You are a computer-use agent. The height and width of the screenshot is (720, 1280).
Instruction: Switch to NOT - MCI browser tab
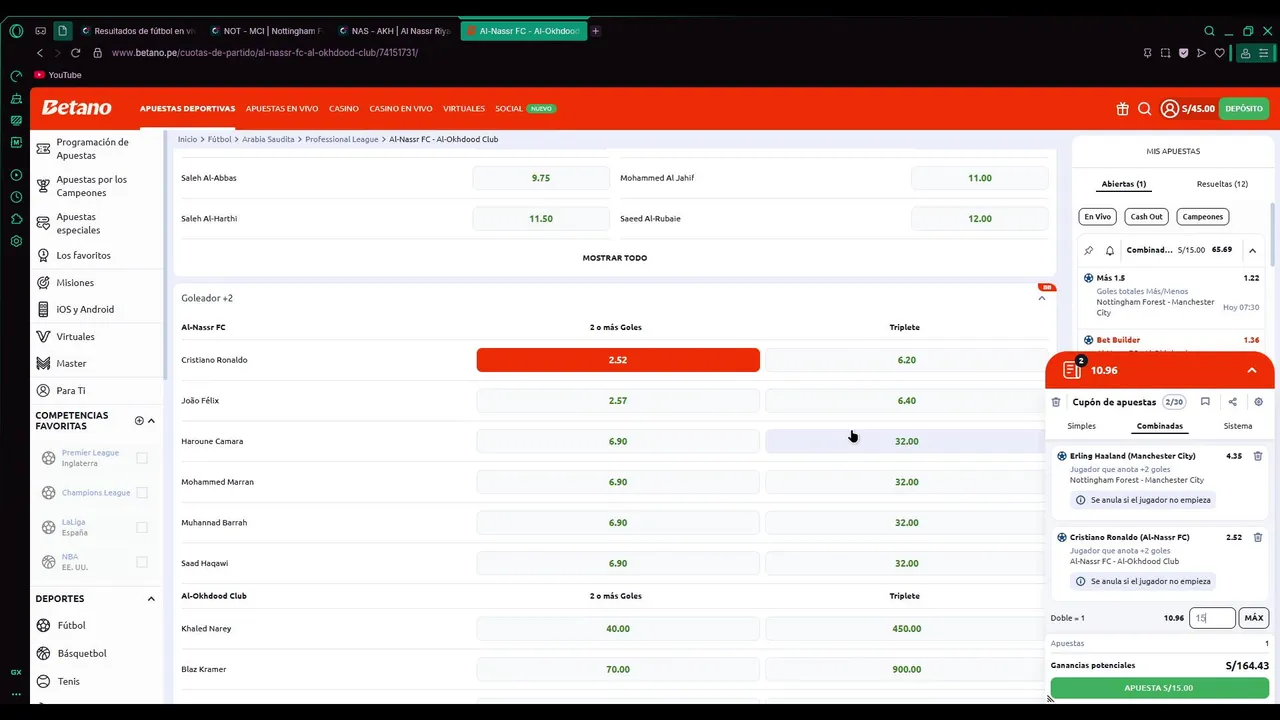click(x=265, y=31)
